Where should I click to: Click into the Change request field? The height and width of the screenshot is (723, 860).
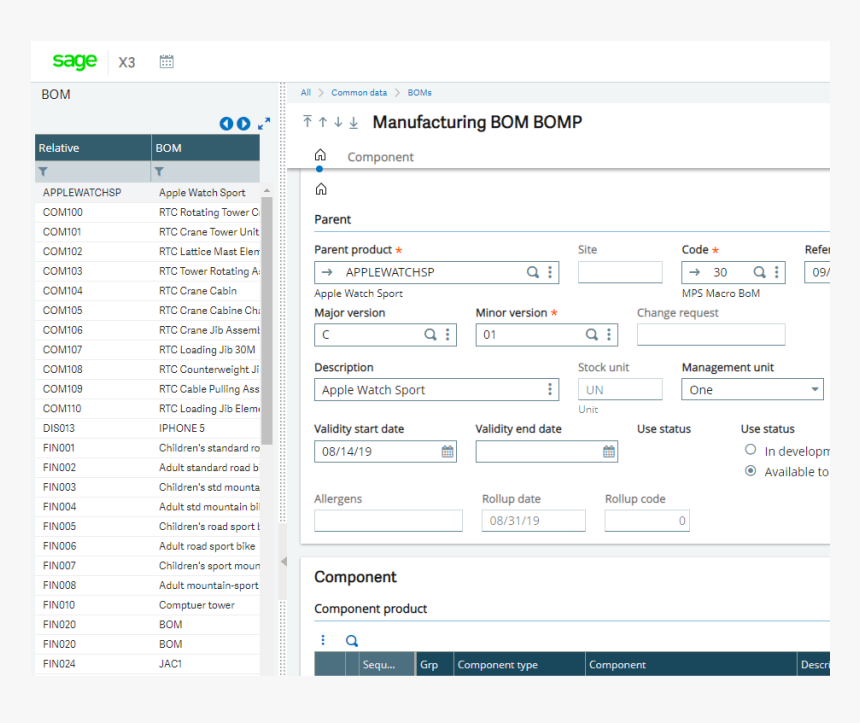[711, 335]
